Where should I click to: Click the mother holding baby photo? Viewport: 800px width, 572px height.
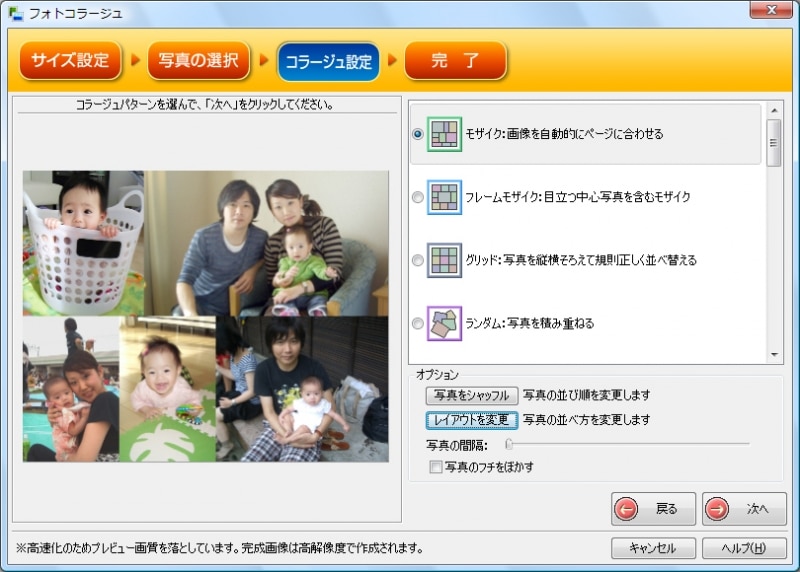[71, 389]
